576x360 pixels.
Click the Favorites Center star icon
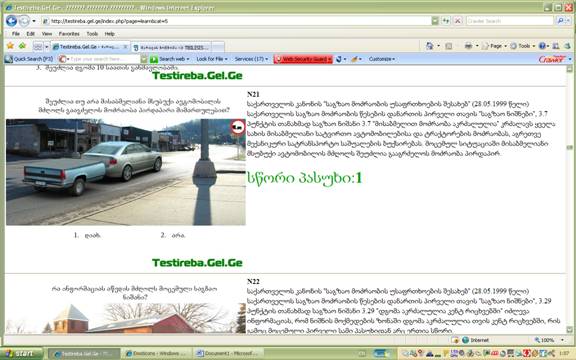click(10, 46)
